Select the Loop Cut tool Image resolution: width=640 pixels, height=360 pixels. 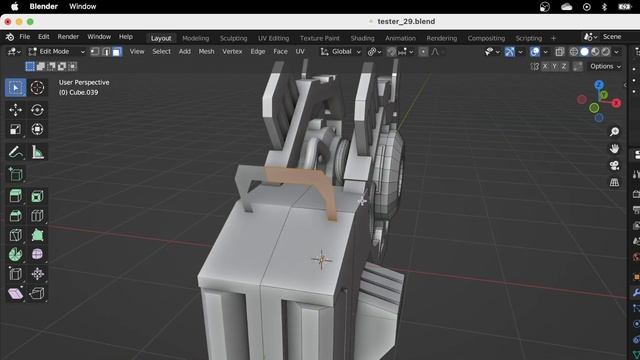(x=37, y=216)
